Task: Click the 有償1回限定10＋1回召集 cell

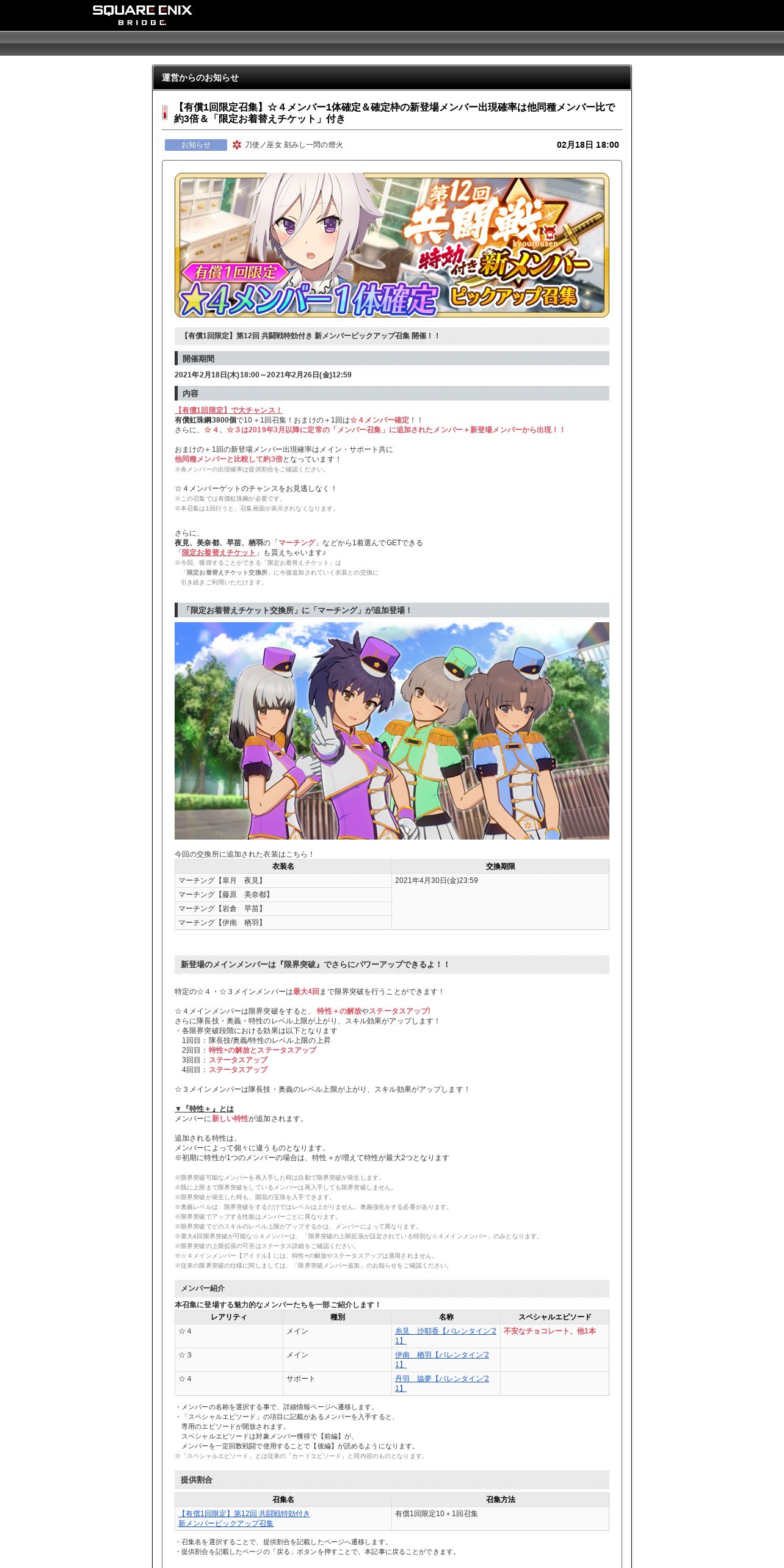Action: 500,1518
